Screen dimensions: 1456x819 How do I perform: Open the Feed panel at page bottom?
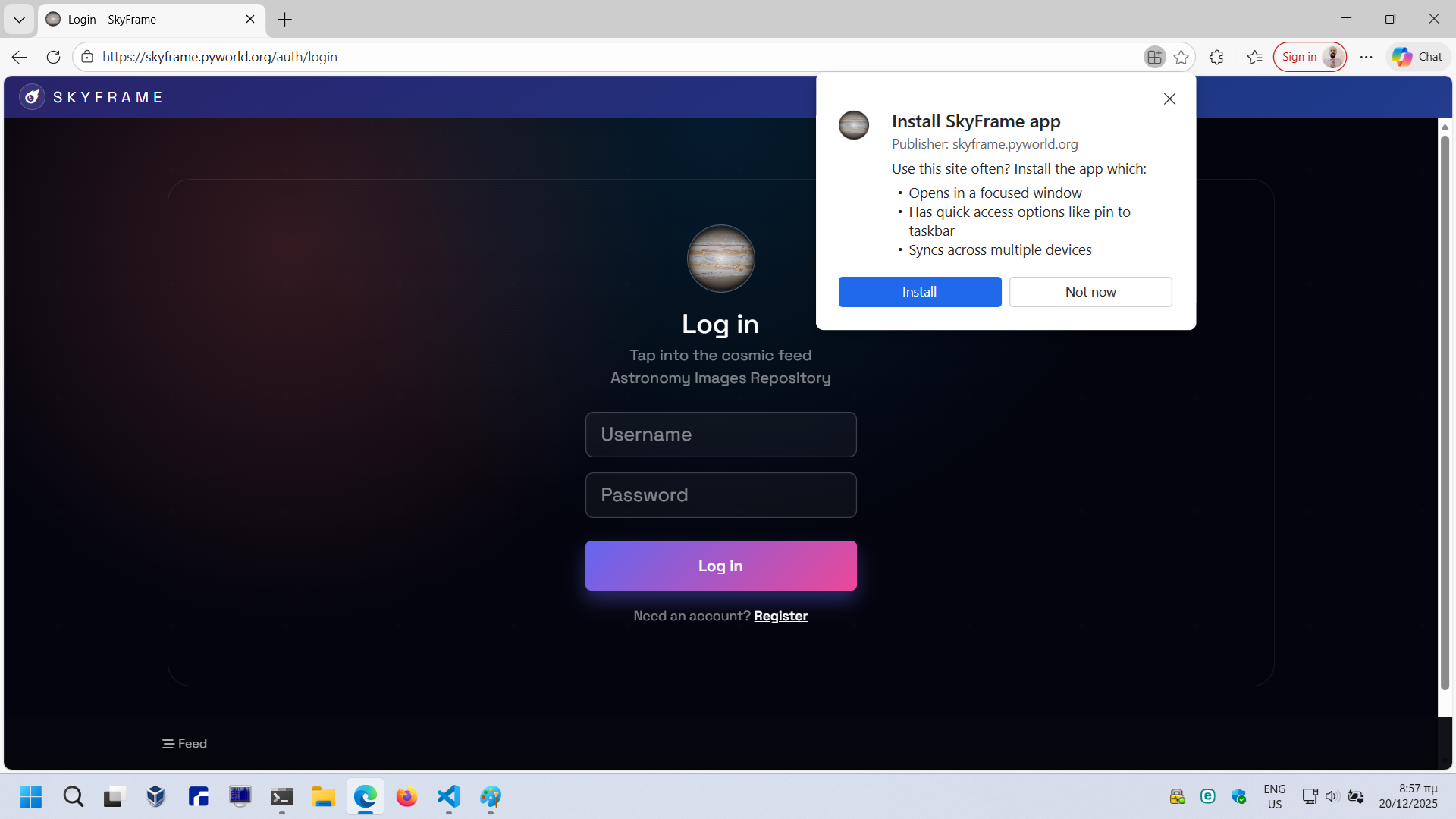[x=184, y=743]
